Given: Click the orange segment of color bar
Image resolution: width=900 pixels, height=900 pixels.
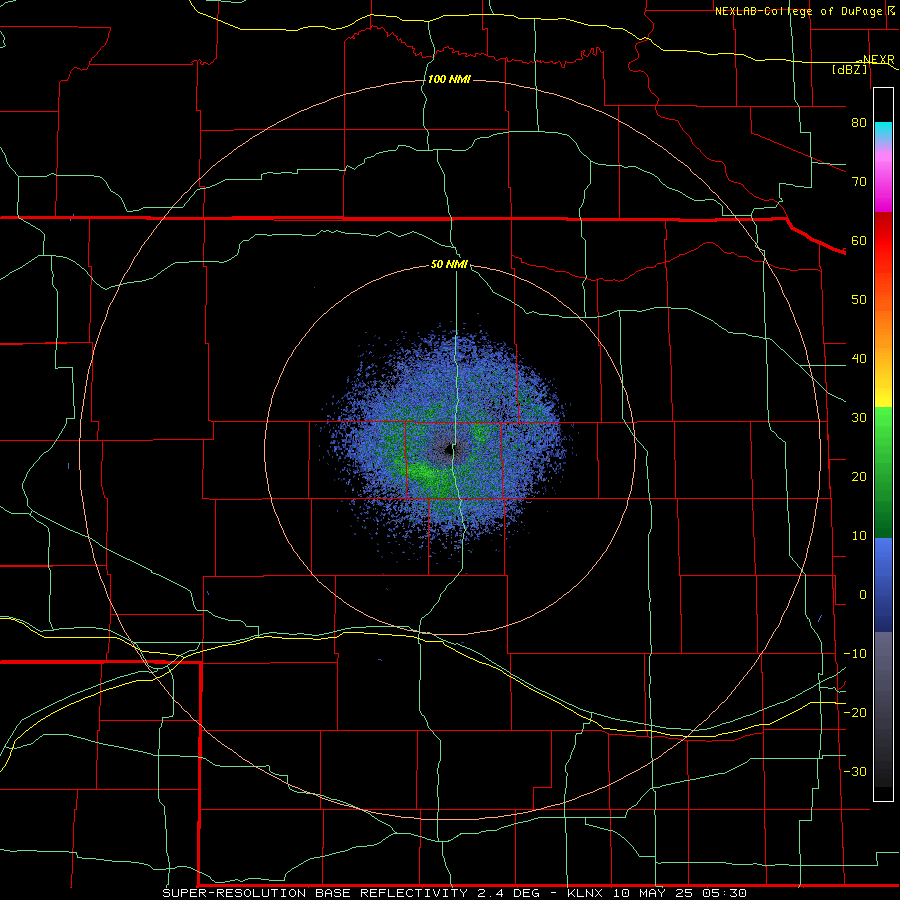Looking at the screenshot, I should pos(883,327).
